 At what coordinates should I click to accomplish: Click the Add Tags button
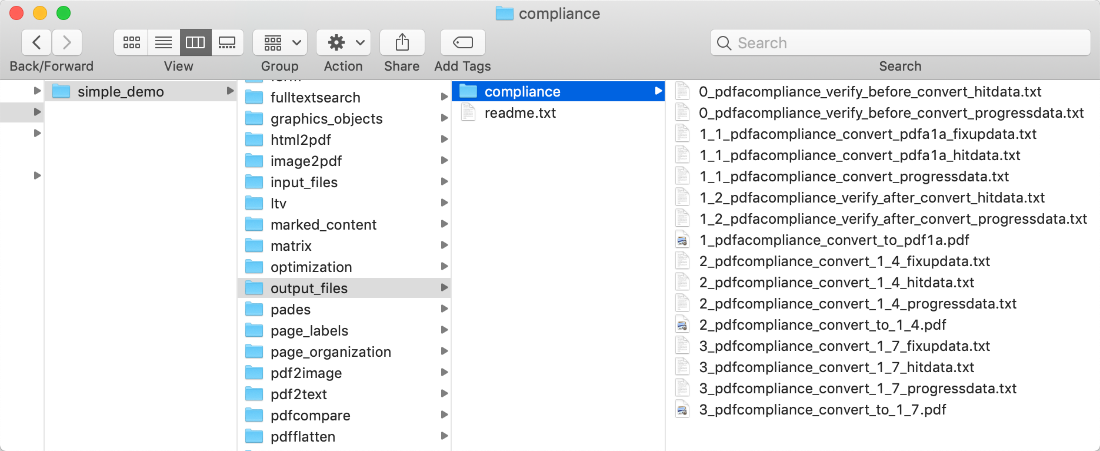coord(462,42)
